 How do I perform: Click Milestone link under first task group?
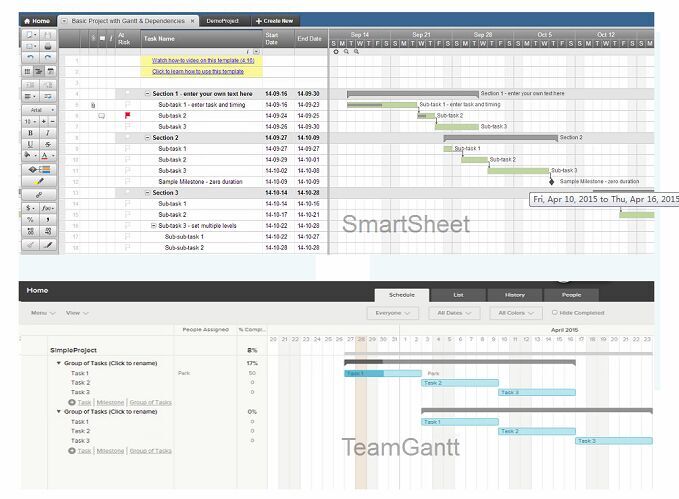110,402
